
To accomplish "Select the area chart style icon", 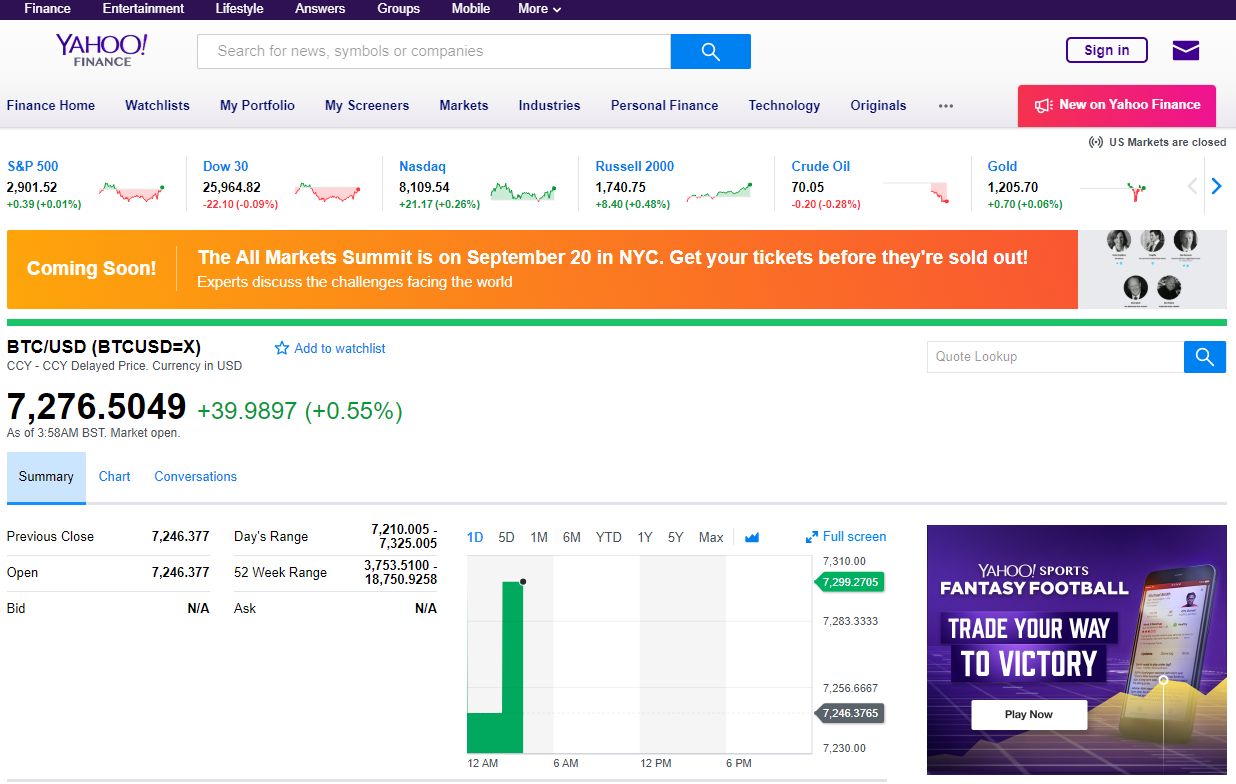I will click(752, 537).
